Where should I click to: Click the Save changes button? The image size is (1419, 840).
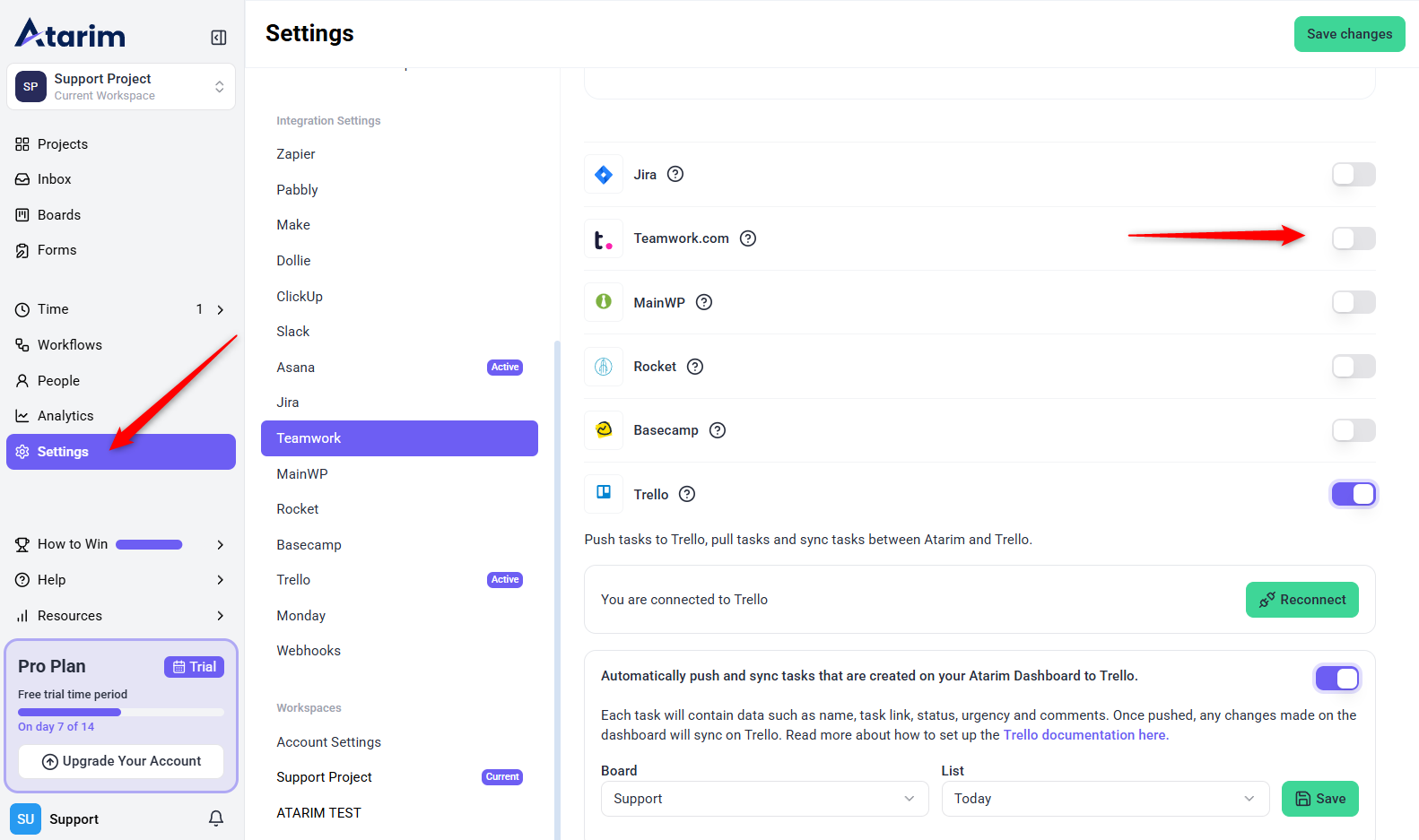tap(1349, 34)
